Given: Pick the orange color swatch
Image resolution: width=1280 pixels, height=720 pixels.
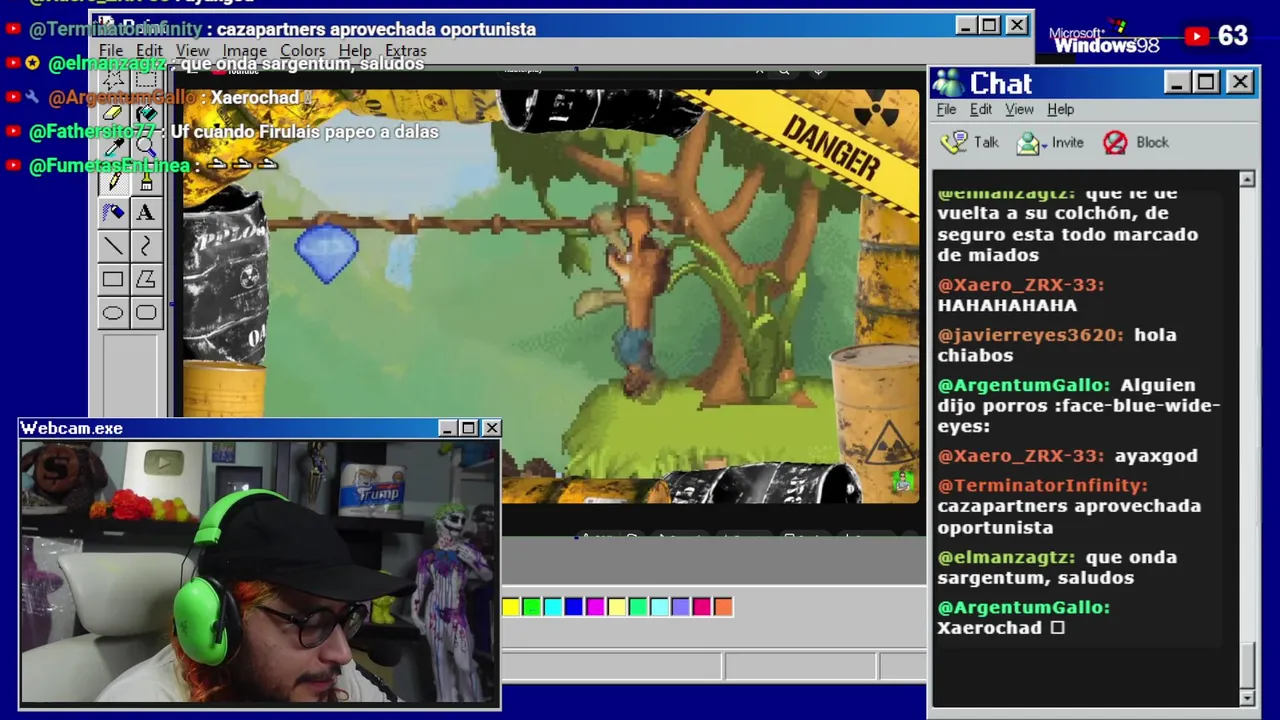Looking at the screenshot, I should pyautogui.click(x=723, y=606).
